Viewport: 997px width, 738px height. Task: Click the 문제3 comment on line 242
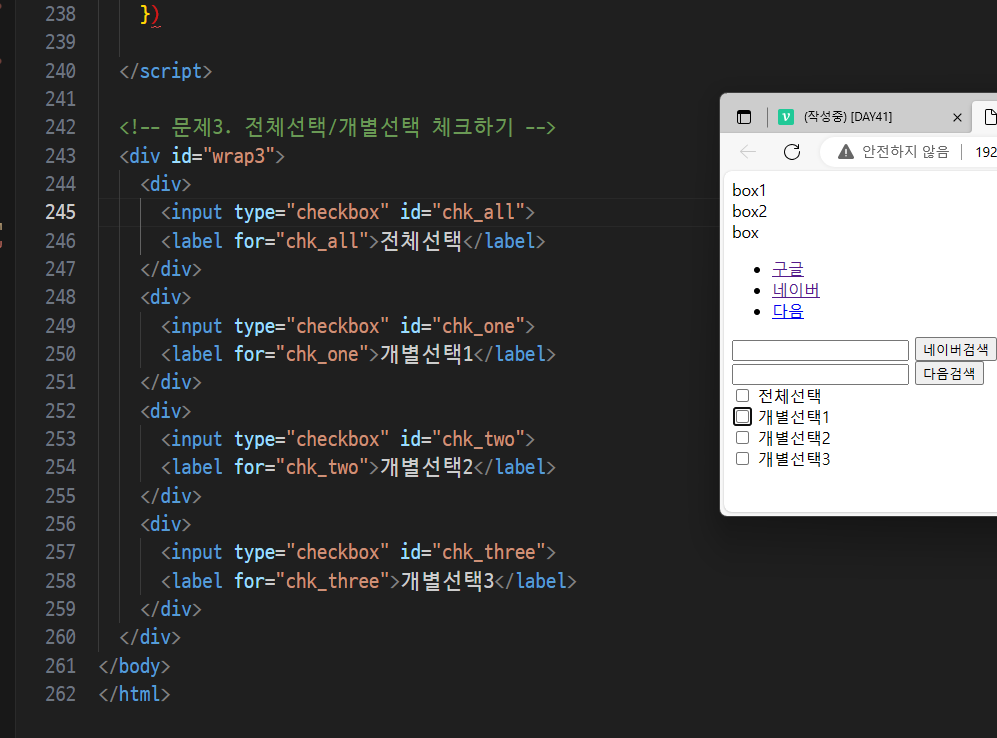click(x=337, y=127)
